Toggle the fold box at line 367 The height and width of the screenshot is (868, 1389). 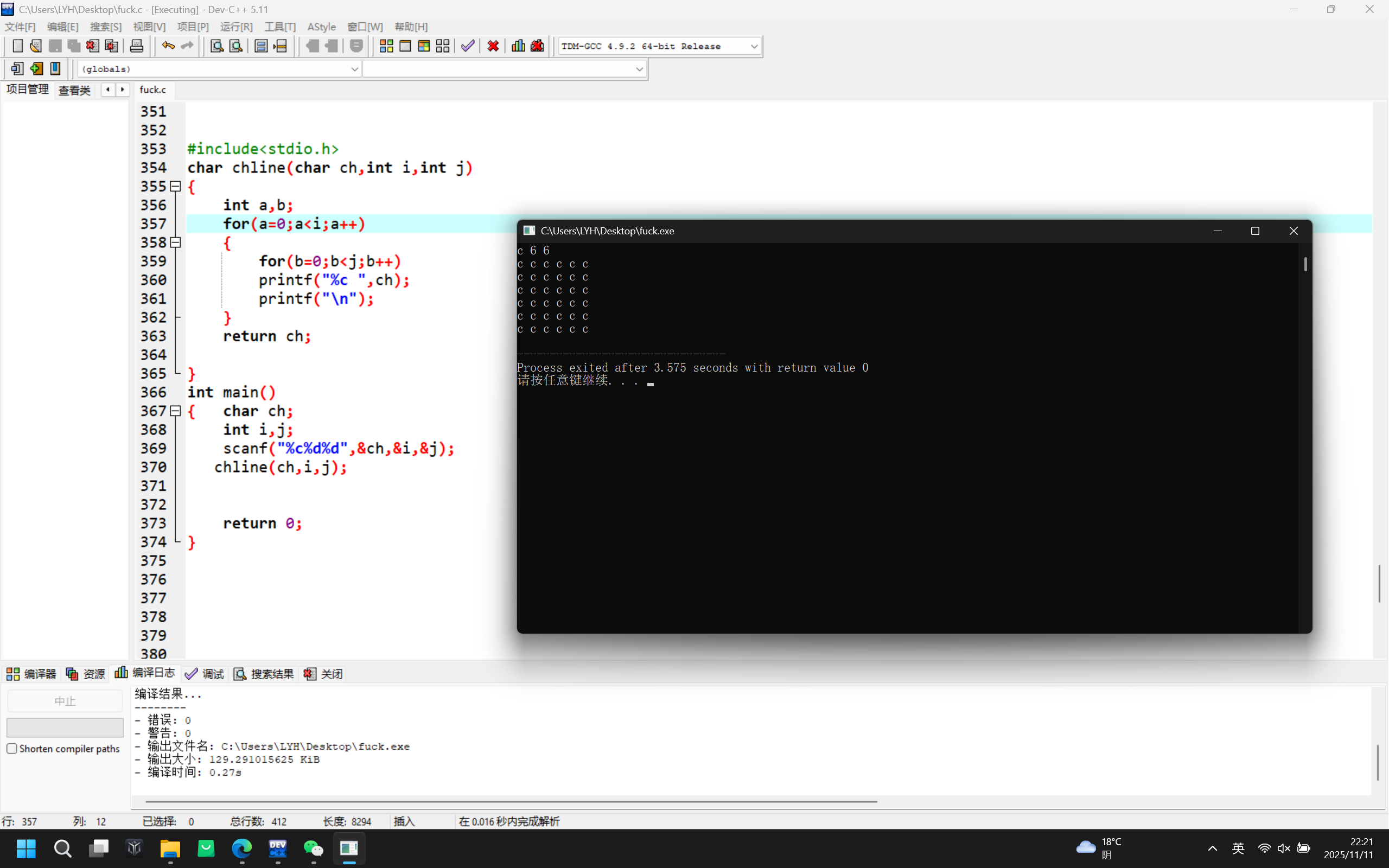pyautogui.click(x=176, y=411)
